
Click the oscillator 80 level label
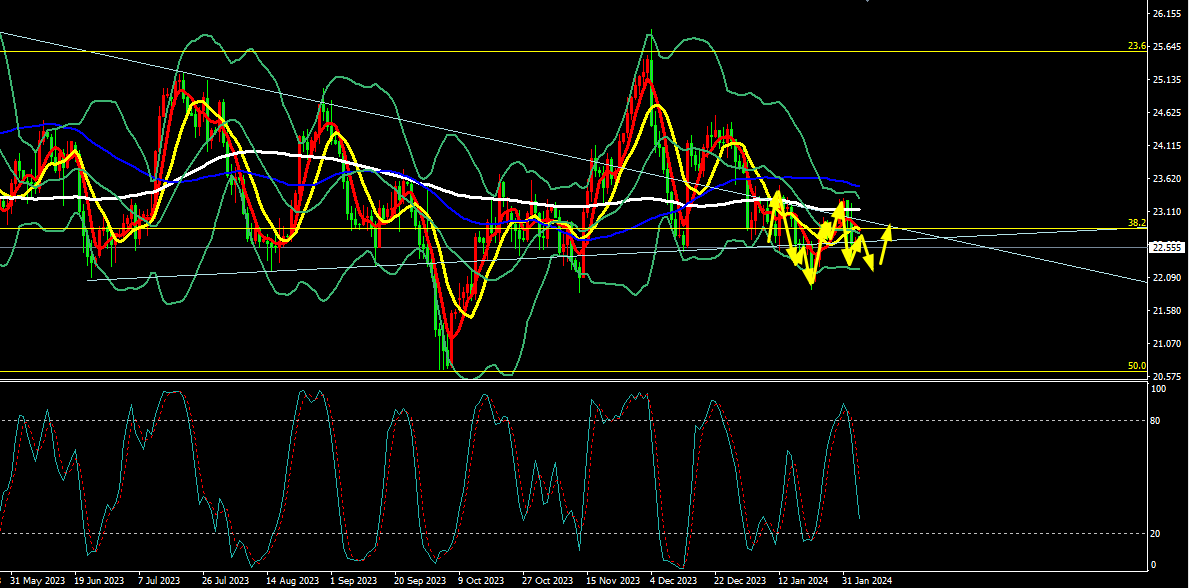coord(1154,421)
